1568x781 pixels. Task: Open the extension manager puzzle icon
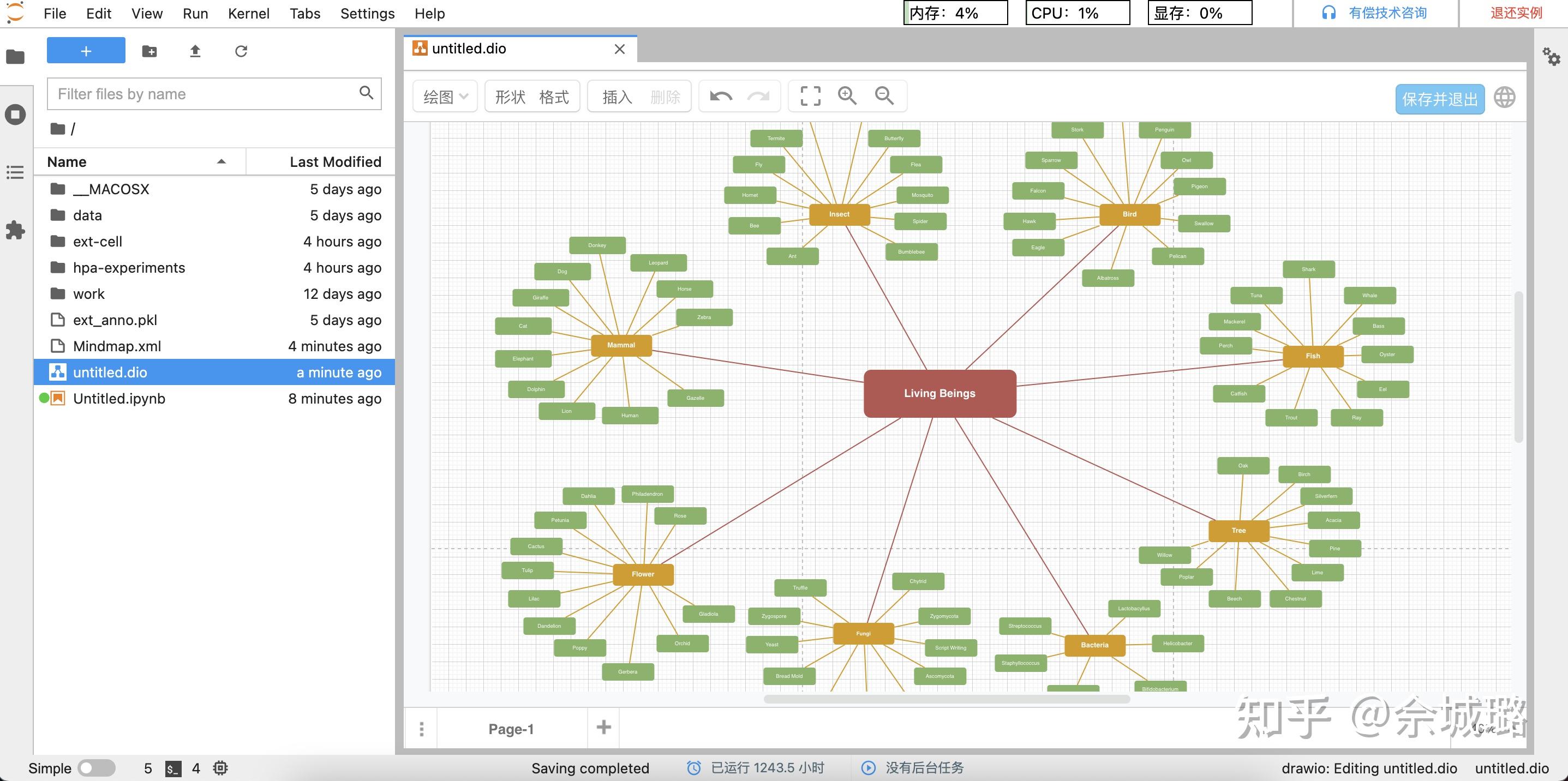15,230
